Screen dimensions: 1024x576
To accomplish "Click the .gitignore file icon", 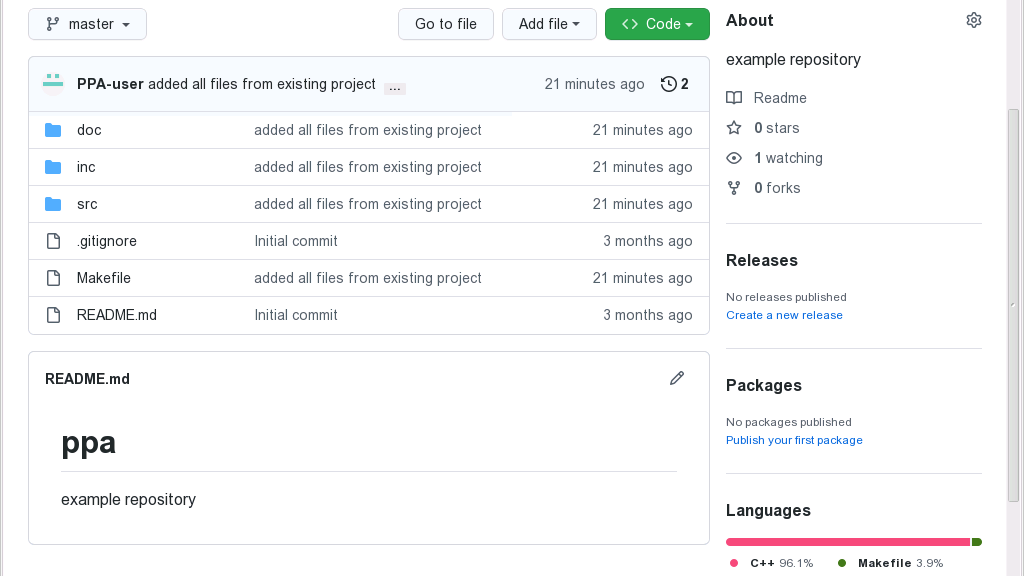I will coord(54,241).
